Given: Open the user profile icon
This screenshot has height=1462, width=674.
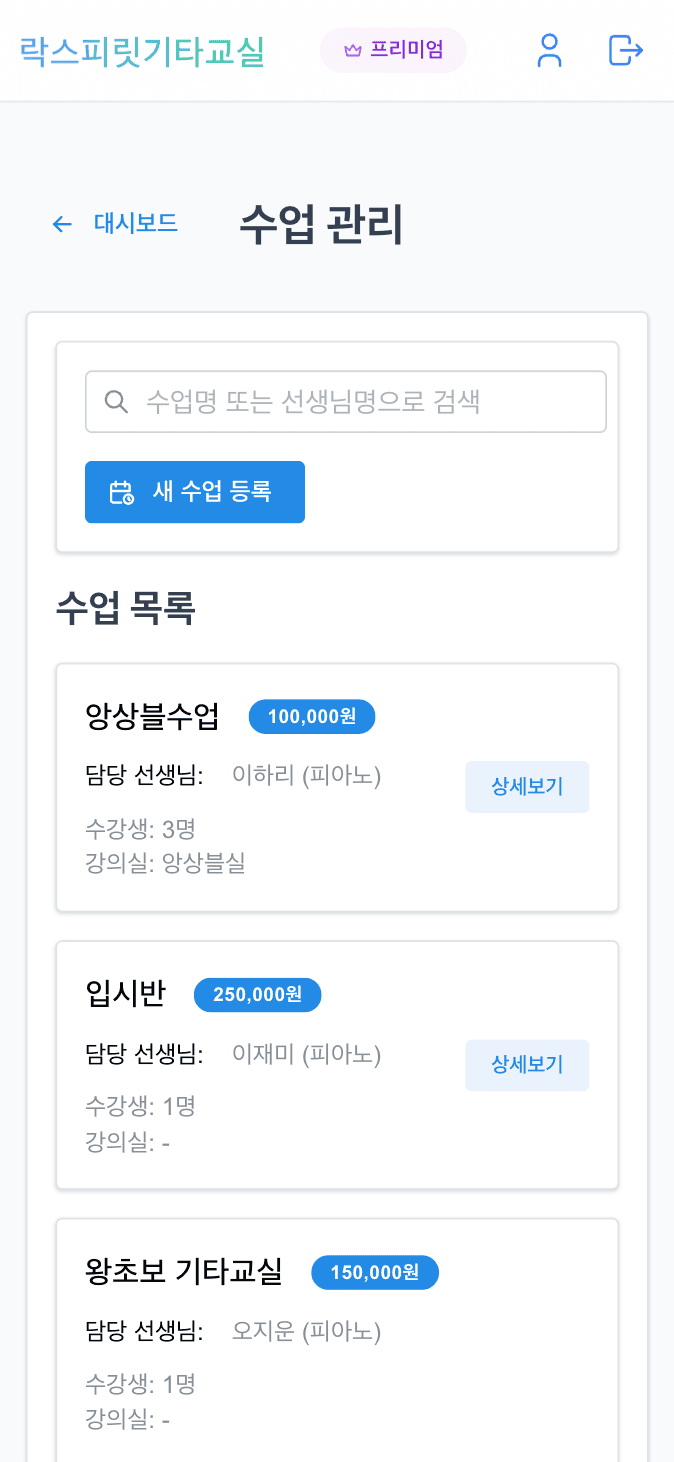Looking at the screenshot, I should (x=548, y=52).
